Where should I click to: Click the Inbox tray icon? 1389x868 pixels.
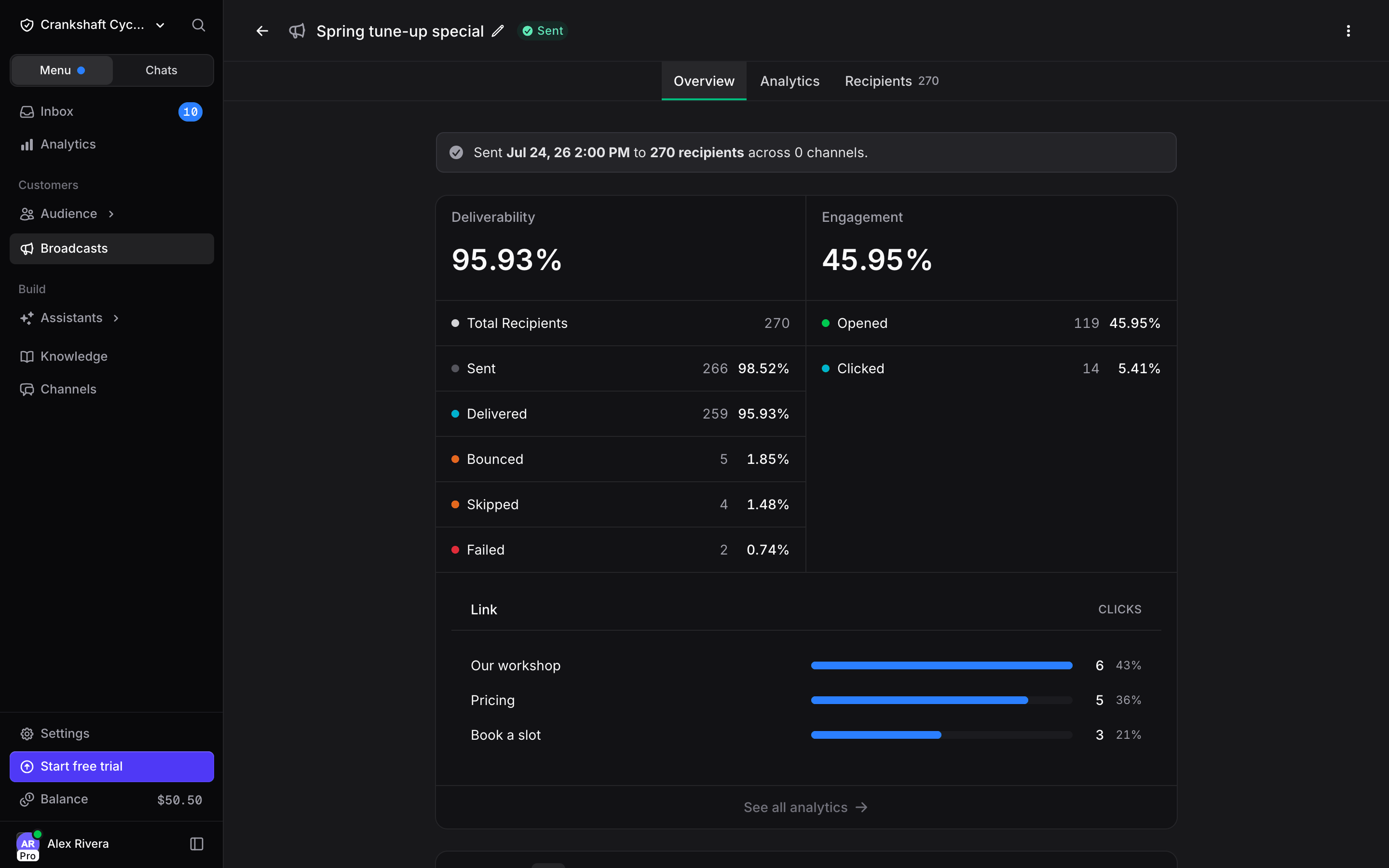click(x=27, y=111)
